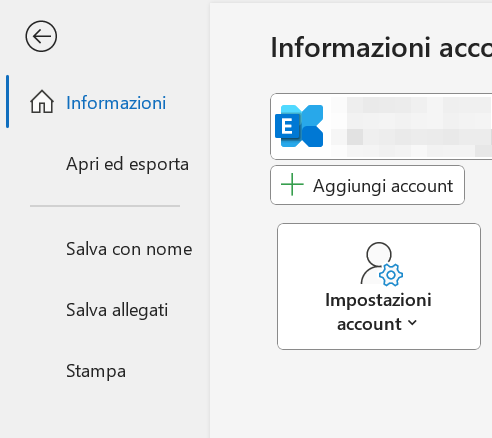Click the separator below Apri ed esporta
This screenshot has height=438, width=492.
[x=105, y=206]
